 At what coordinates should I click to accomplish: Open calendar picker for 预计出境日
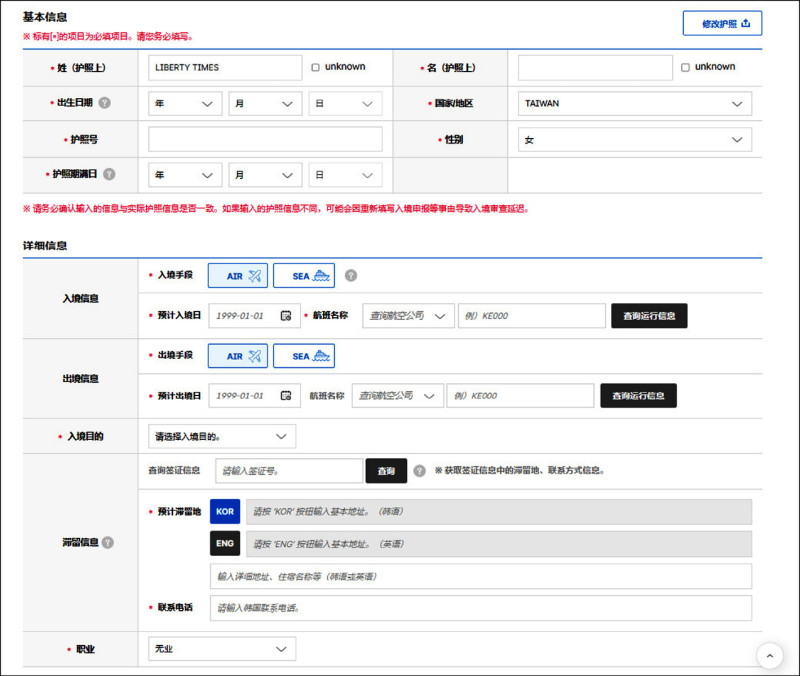[x=286, y=396]
